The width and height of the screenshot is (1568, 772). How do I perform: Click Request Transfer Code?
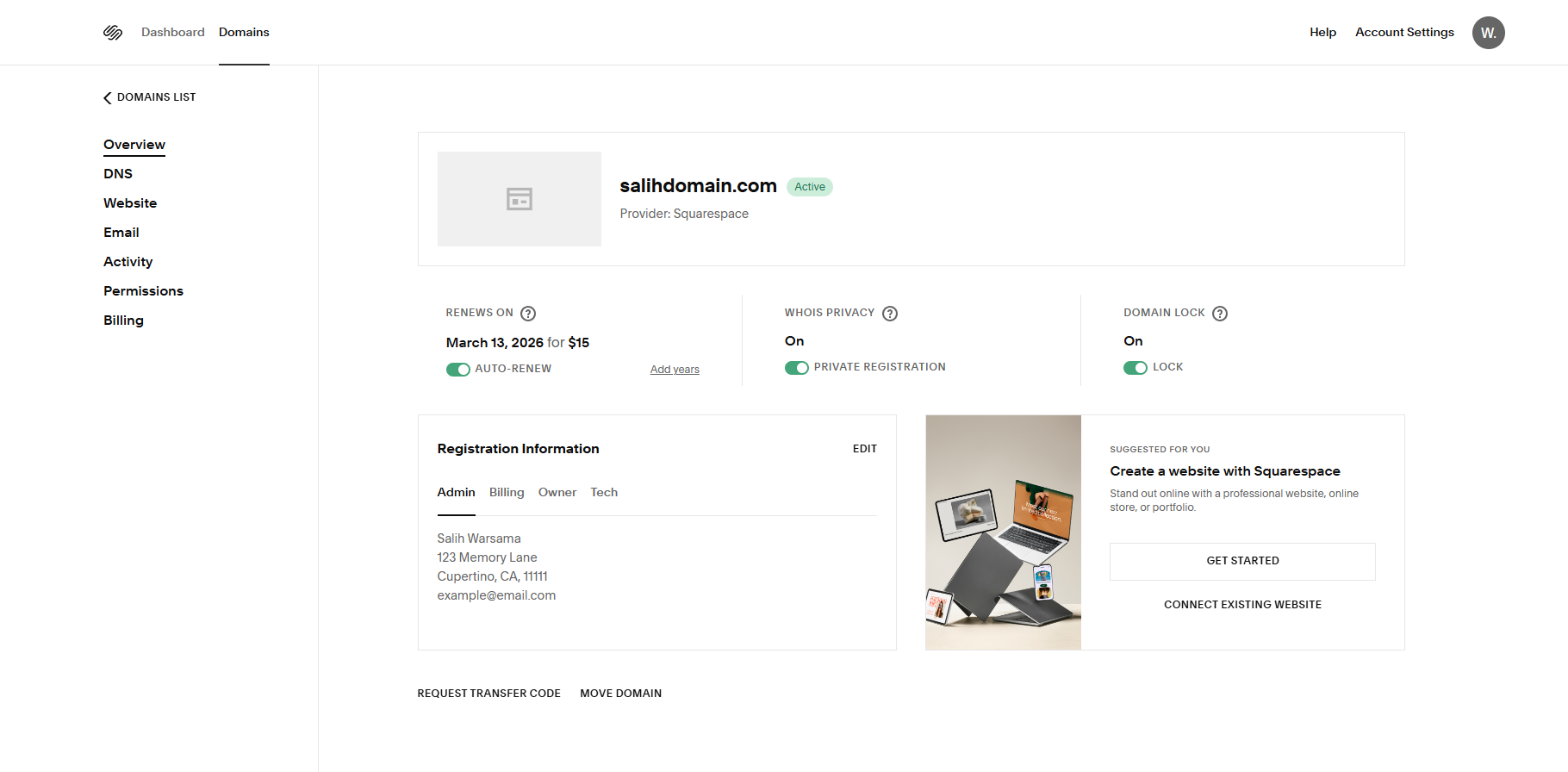point(488,694)
